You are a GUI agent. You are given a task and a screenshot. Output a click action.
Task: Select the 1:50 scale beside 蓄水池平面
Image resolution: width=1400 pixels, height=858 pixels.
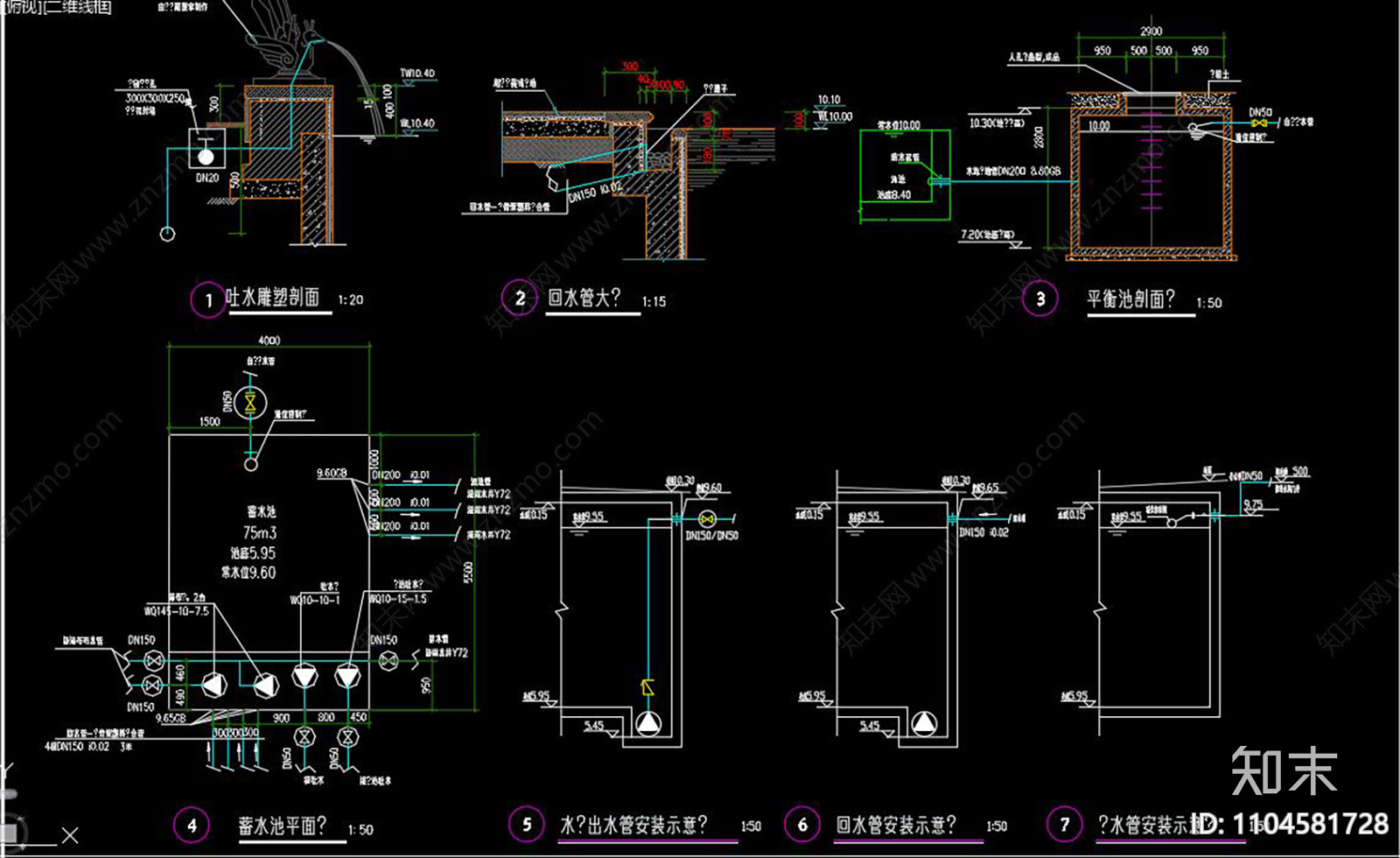click(360, 830)
